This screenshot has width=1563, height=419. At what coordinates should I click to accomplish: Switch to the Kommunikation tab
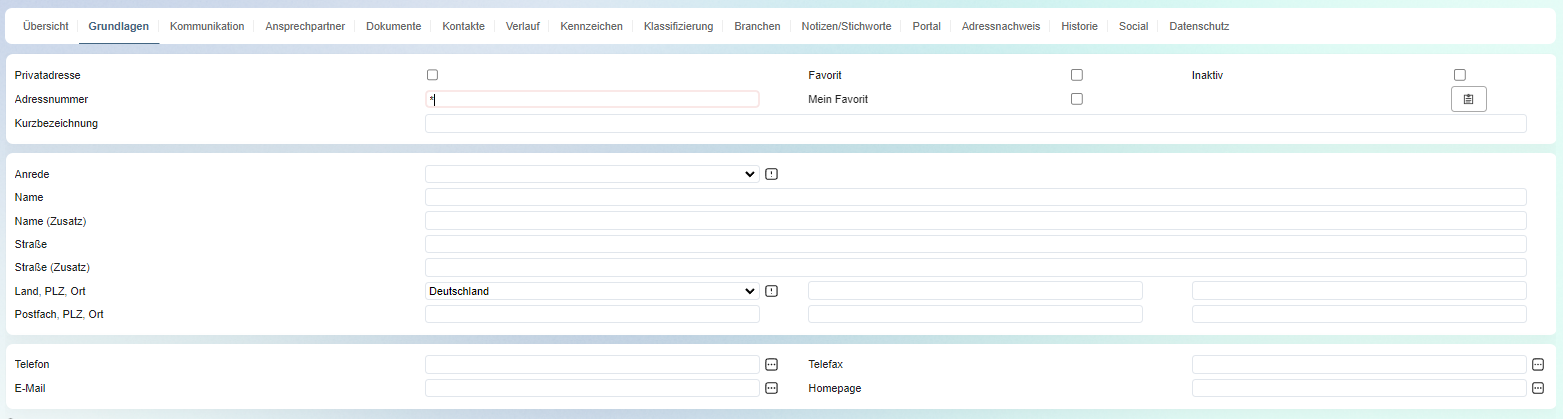[x=207, y=26]
